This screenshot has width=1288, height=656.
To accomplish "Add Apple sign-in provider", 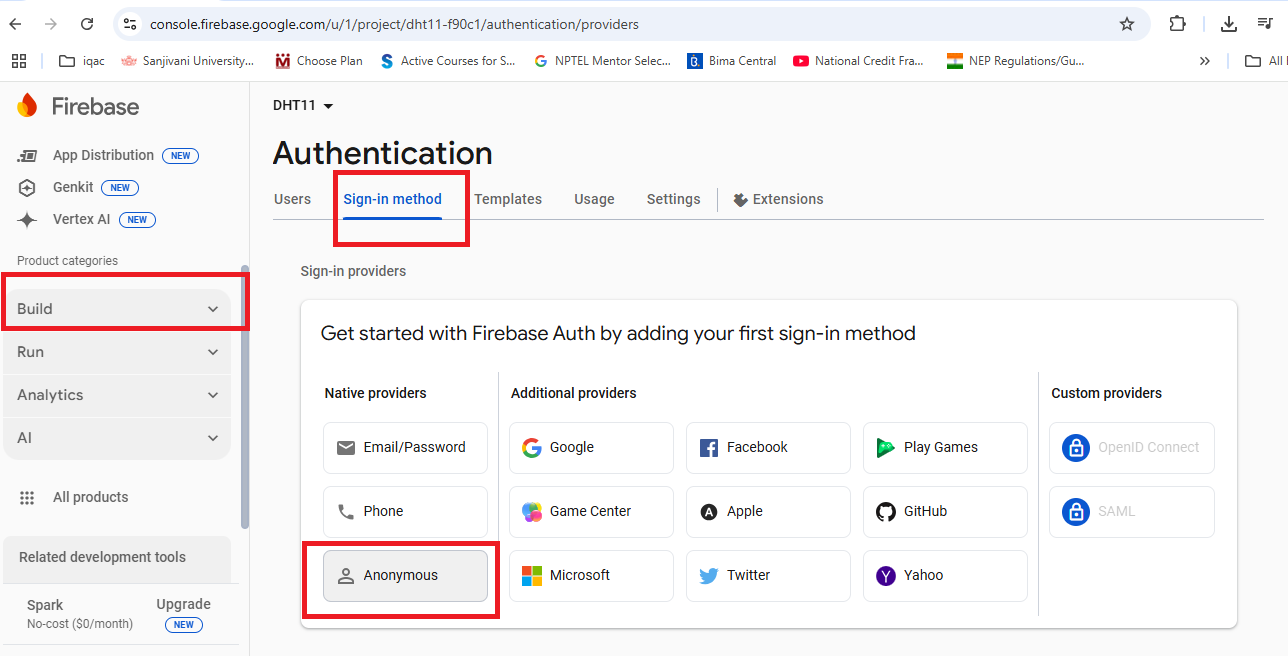I will coord(768,512).
